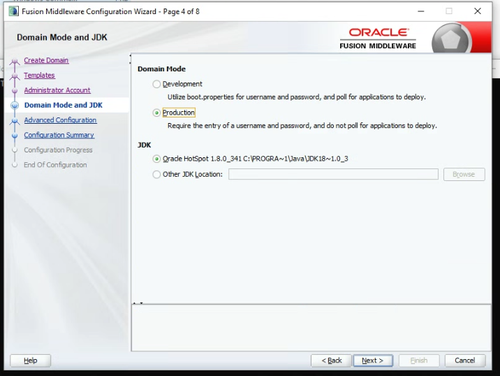This screenshot has width=500, height=376.
Task: Click the Administrator Account step marker icon
Action: point(15,90)
